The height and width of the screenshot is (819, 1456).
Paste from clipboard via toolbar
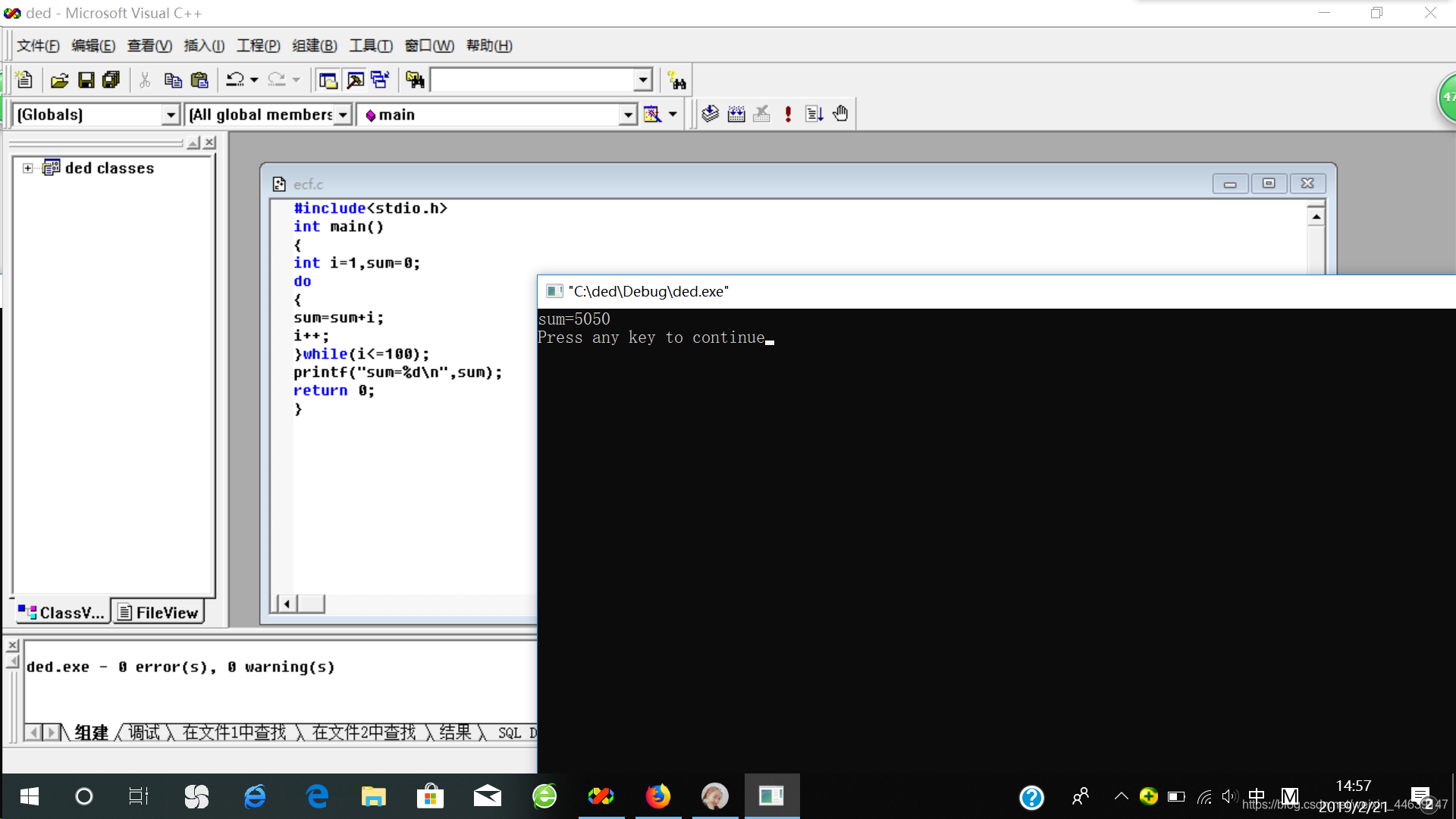point(199,80)
